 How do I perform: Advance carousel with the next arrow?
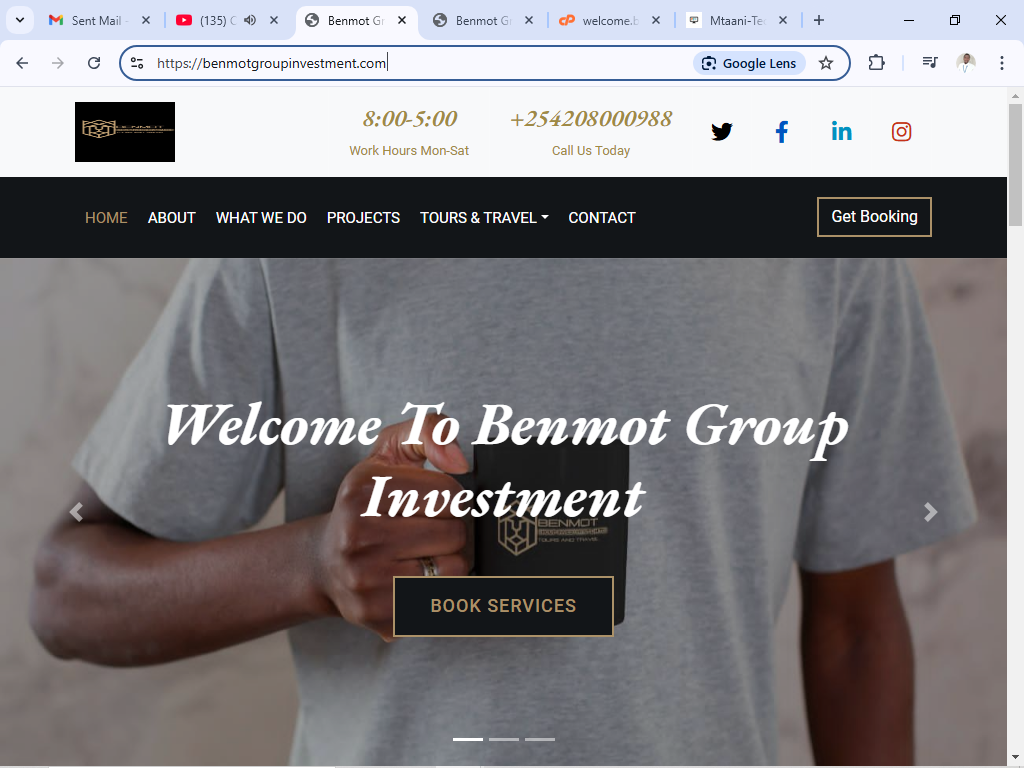click(x=931, y=512)
